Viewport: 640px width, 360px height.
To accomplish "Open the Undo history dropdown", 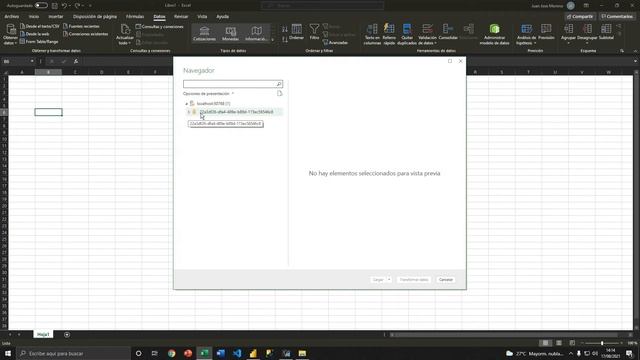I will tap(70, 6).
